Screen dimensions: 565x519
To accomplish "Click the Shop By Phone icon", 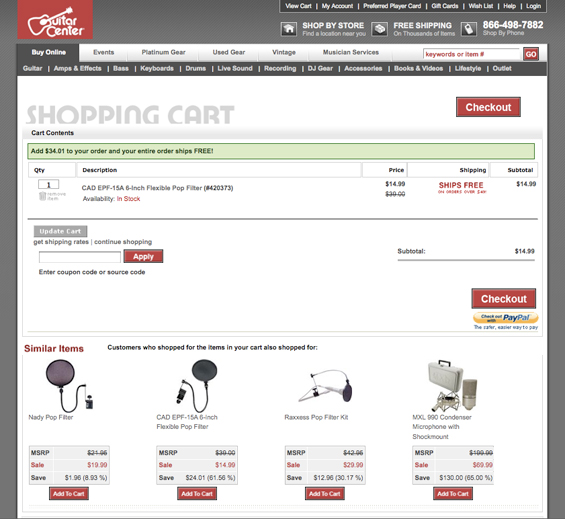I will click(469, 29).
